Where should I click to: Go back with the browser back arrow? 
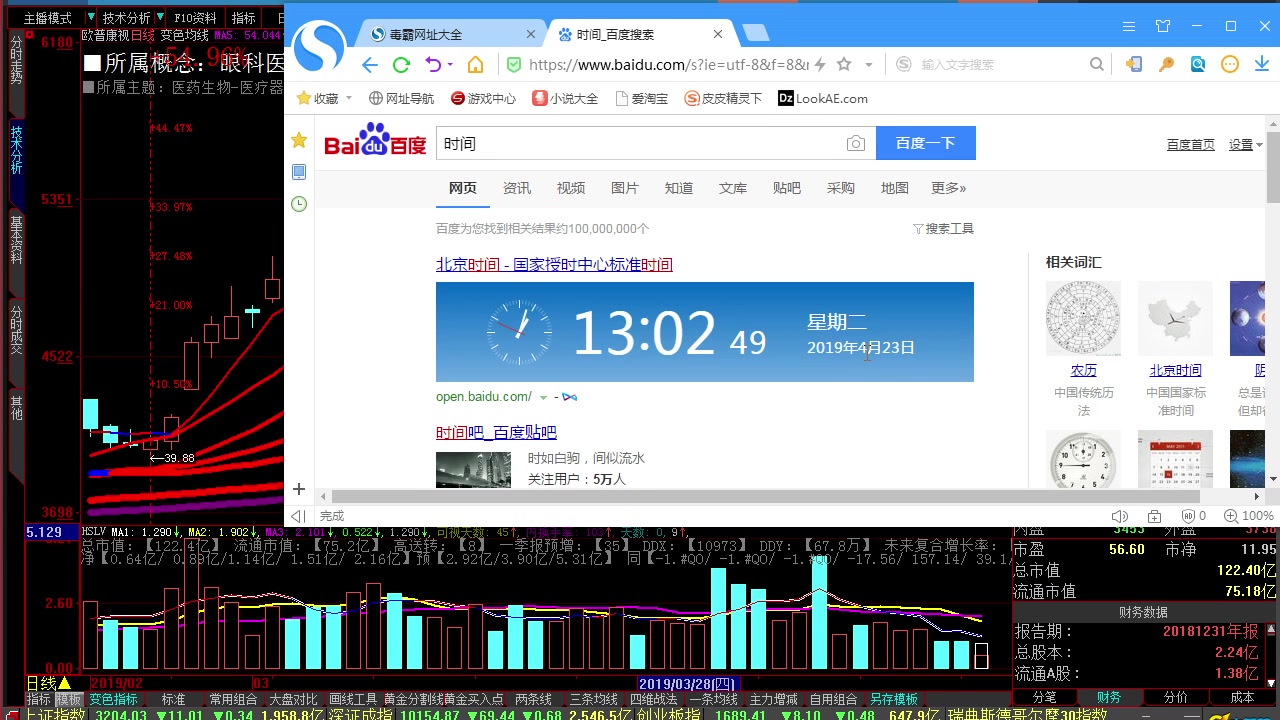click(370, 65)
